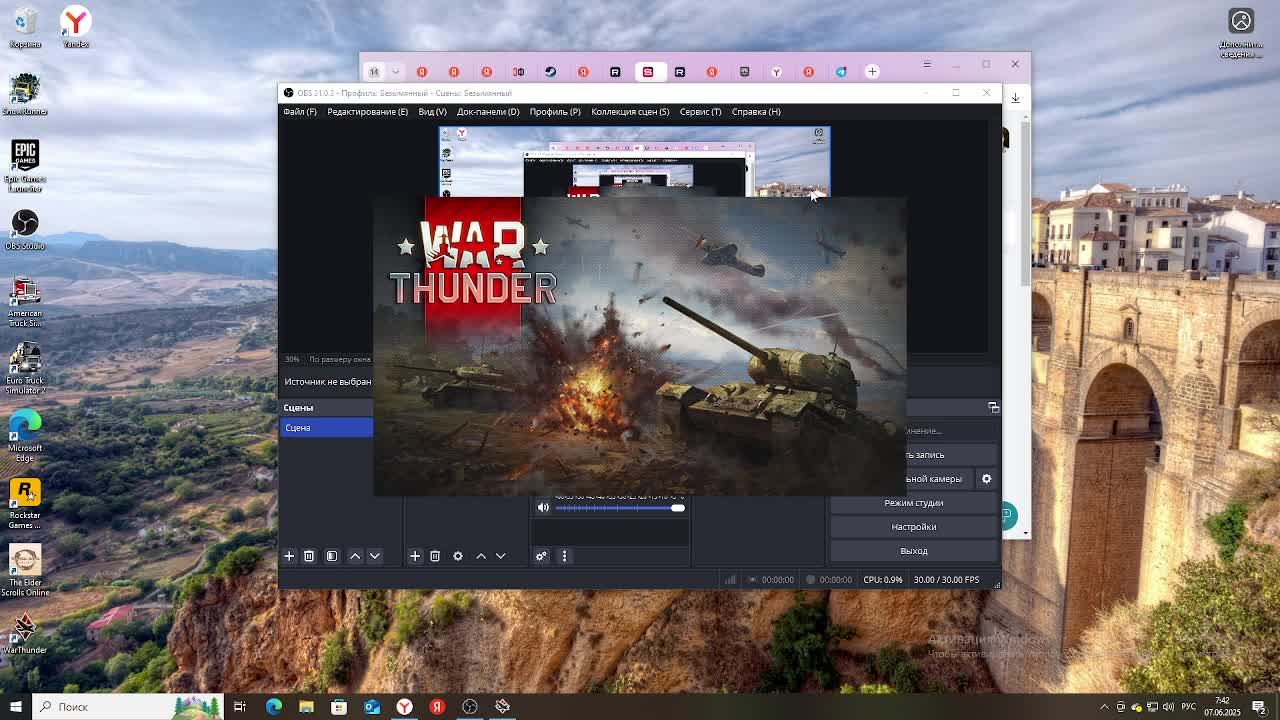The width and height of the screenshot is (1280, 720).
Task: Open the Windows notification center
Action: [1259, 707]
